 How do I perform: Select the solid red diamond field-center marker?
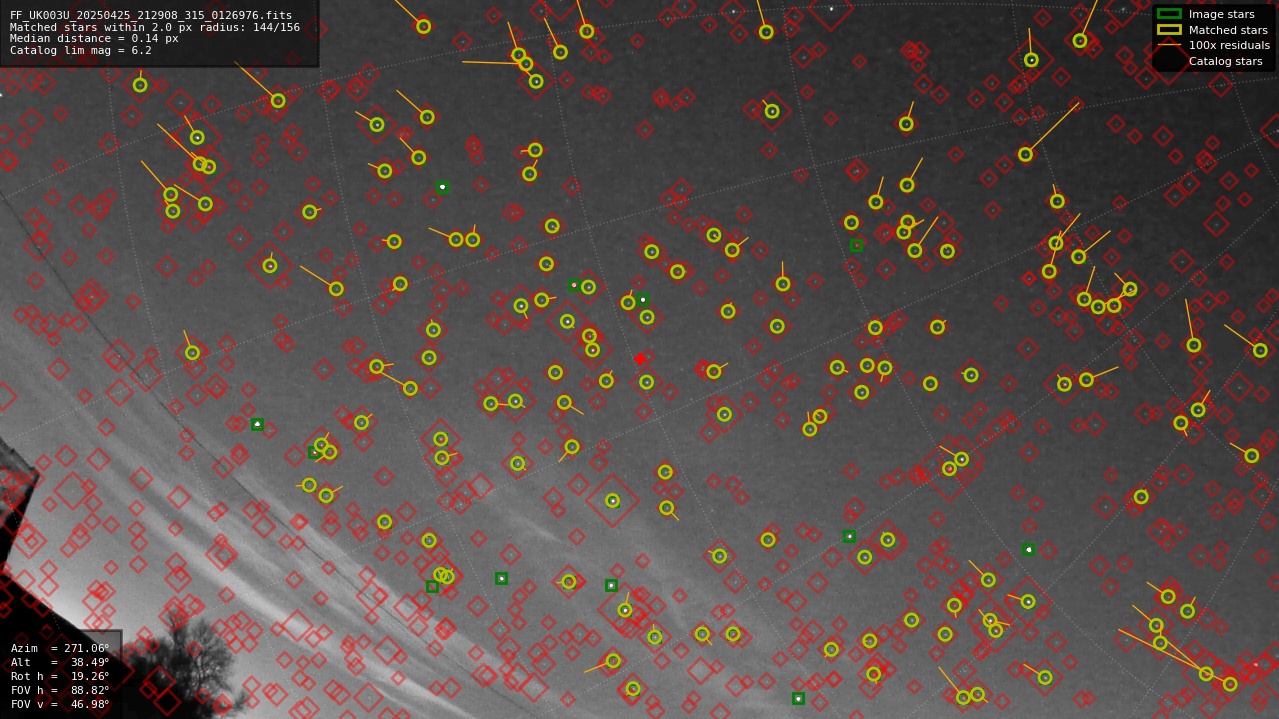pos(640,359)
